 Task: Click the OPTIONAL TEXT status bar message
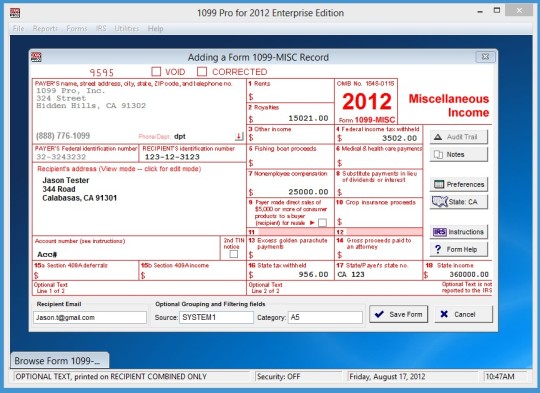pyautogui.click(x=111, y=376)
